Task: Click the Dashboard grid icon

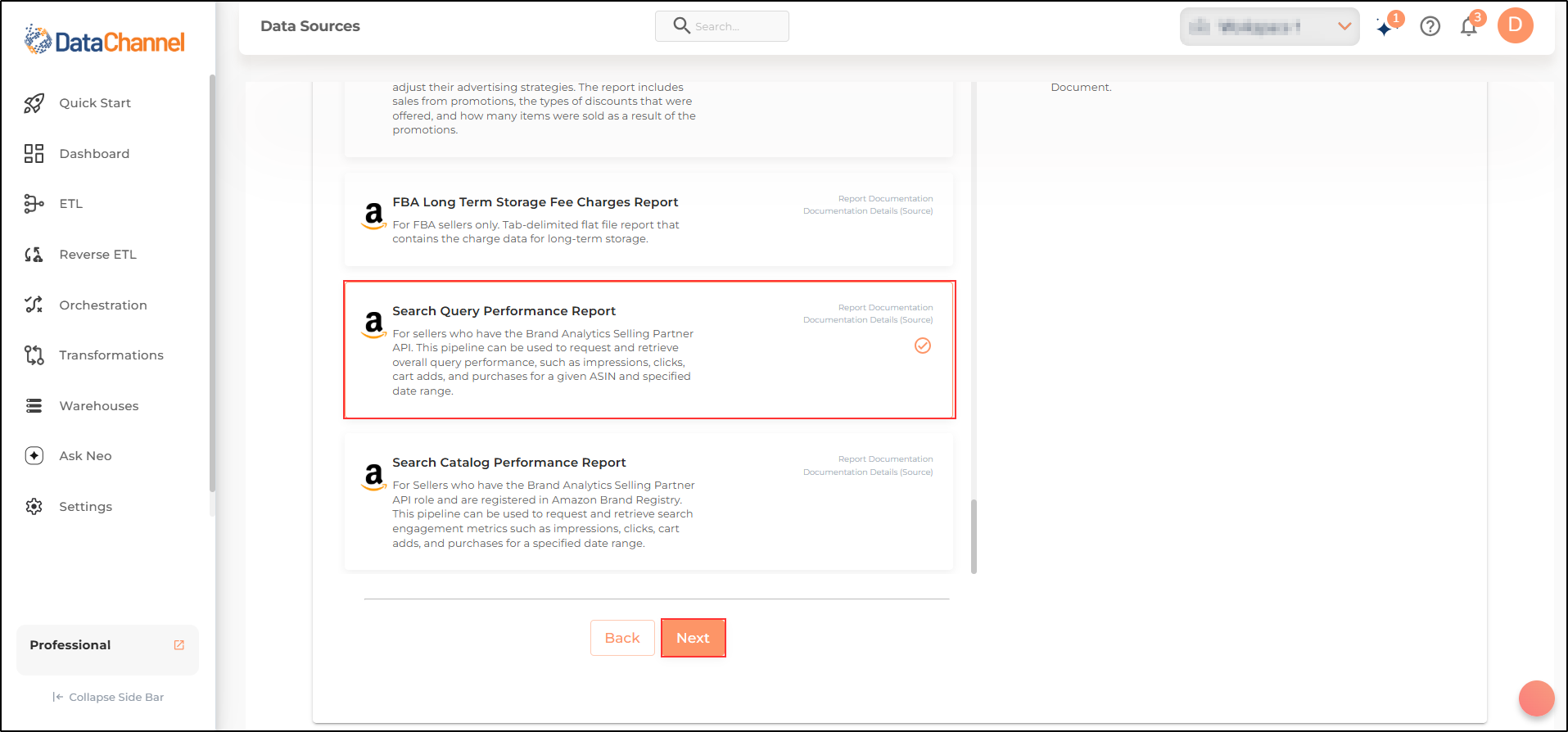Action: point(34,154)
